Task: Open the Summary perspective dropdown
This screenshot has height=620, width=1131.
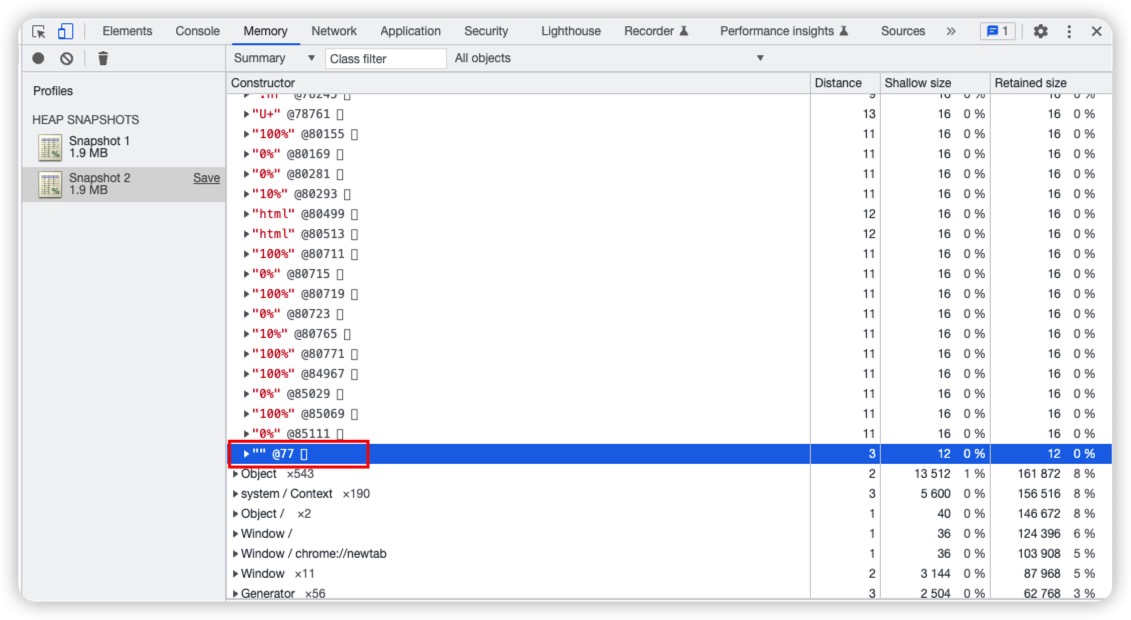Action: tap(274, 59)
